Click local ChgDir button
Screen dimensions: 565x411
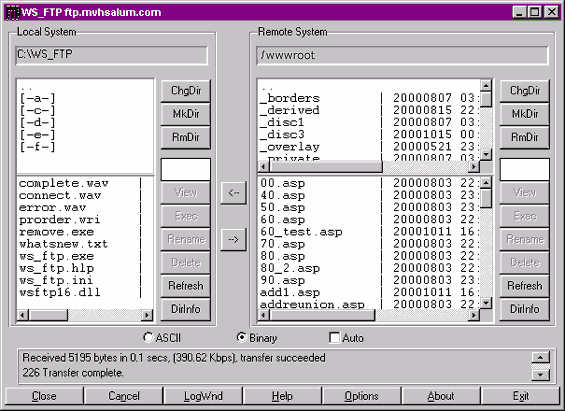tap(186, 90)
